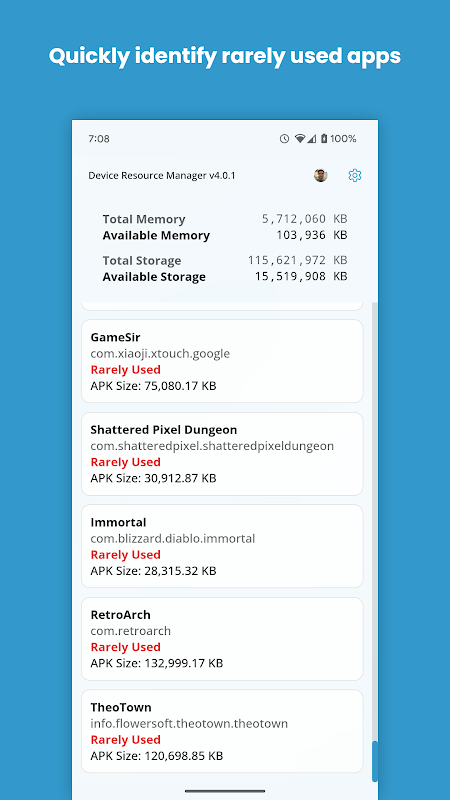Select the Immortal app card

pos(222,546)
